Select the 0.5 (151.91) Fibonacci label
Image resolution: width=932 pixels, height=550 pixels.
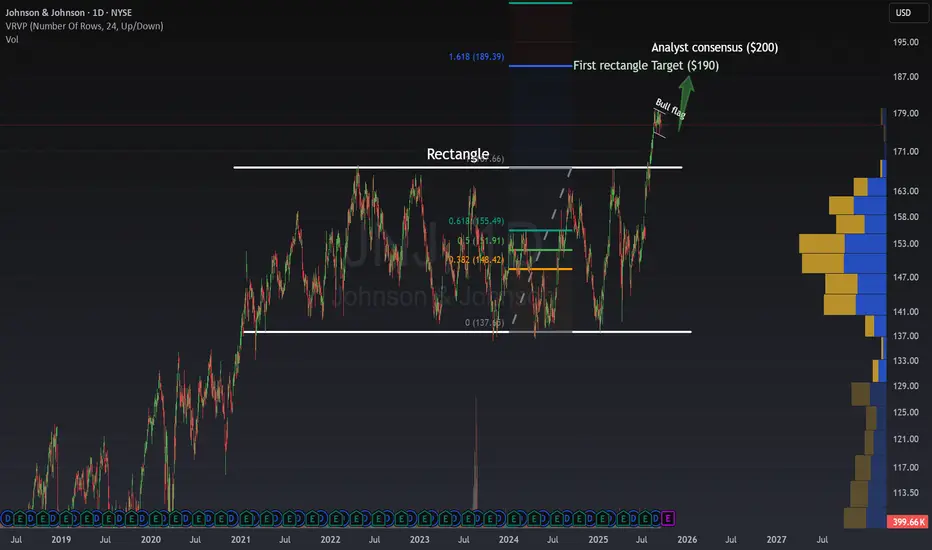[480, 241]
